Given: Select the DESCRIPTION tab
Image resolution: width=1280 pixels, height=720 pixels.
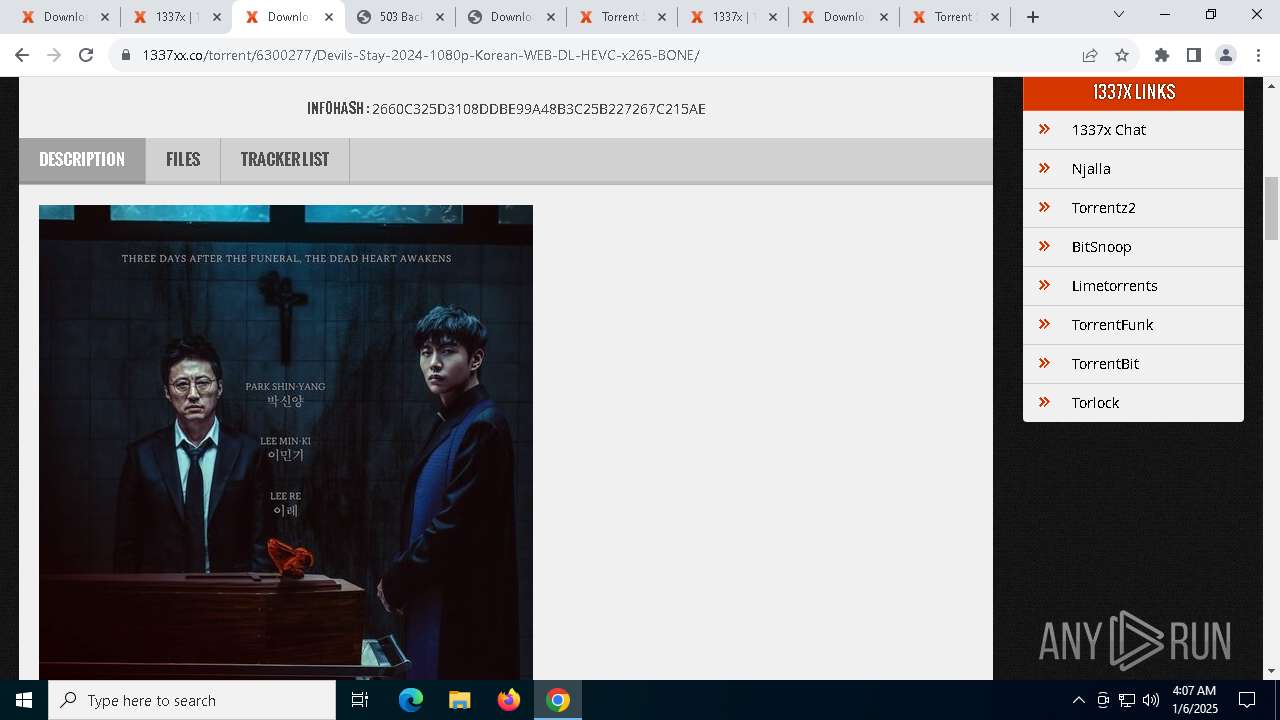Looking at the screenshot, I should point(82,160).
